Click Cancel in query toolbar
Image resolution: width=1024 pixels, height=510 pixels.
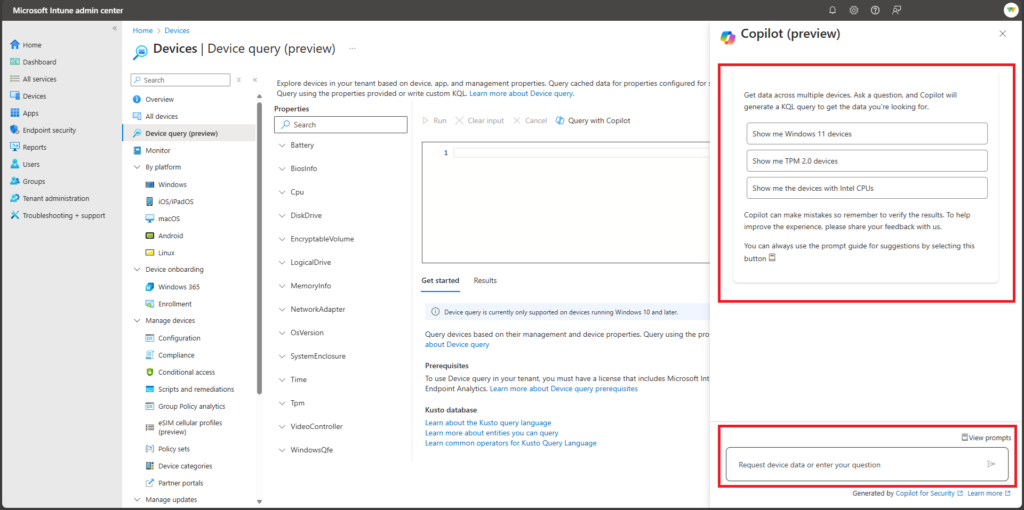point(530,121)
